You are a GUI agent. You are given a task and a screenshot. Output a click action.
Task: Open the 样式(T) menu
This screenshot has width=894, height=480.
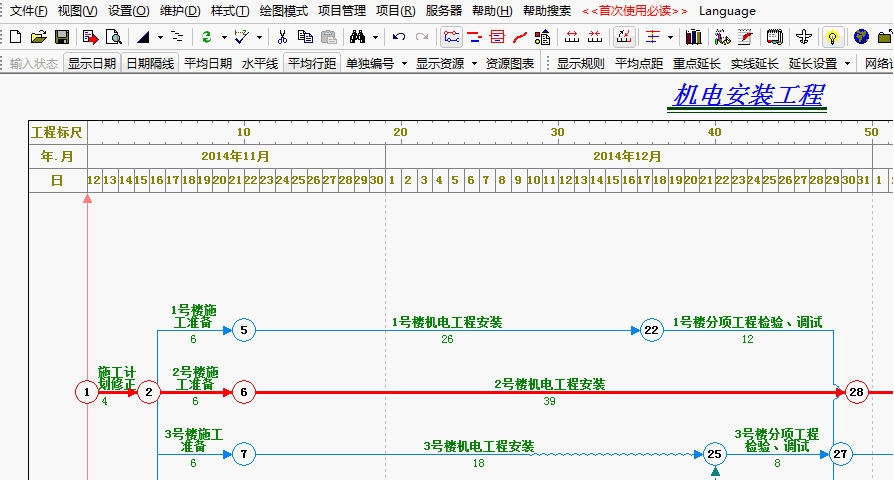tap(230, 11)
